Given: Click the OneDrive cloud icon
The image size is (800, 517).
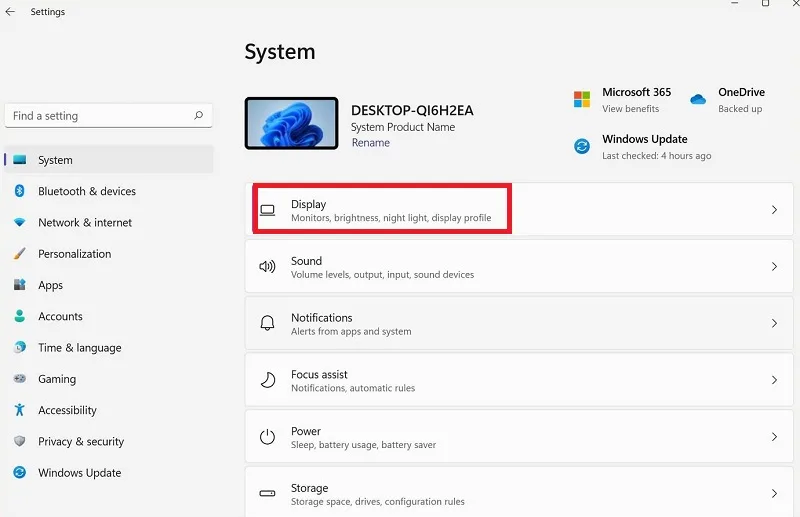Looking at the screenshot, I should (x=697, y=99).
